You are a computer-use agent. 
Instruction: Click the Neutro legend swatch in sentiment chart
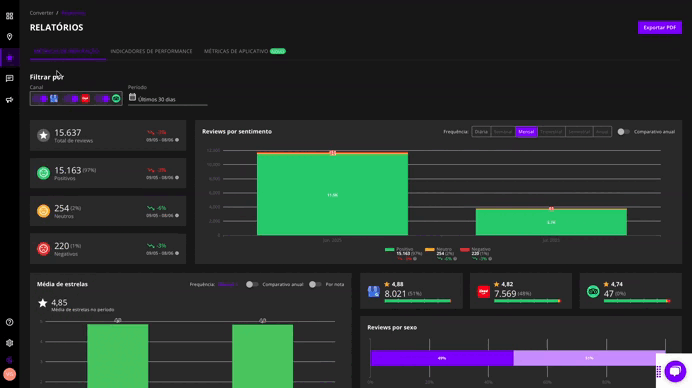tap(430, 250)
